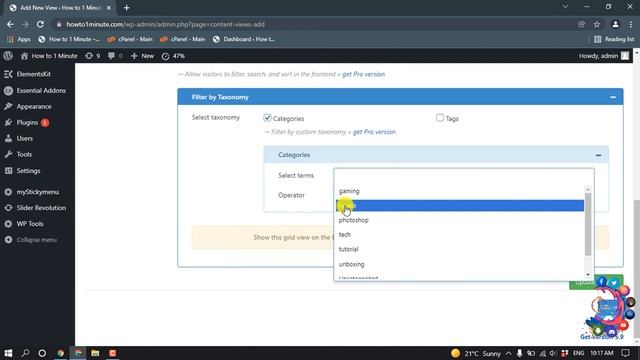The image size is (640, 360).
Task: Open the How to 1 Minute bookmark
Action: [69, 39]
